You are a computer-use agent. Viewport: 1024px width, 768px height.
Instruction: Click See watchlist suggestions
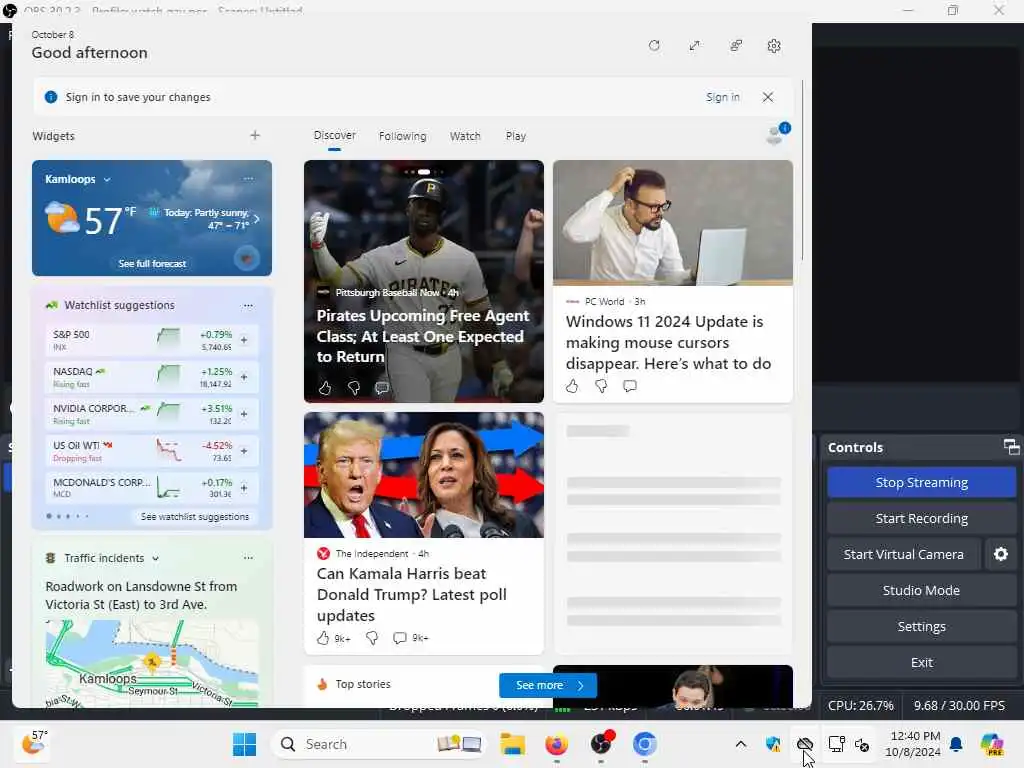tap(195, 517)
